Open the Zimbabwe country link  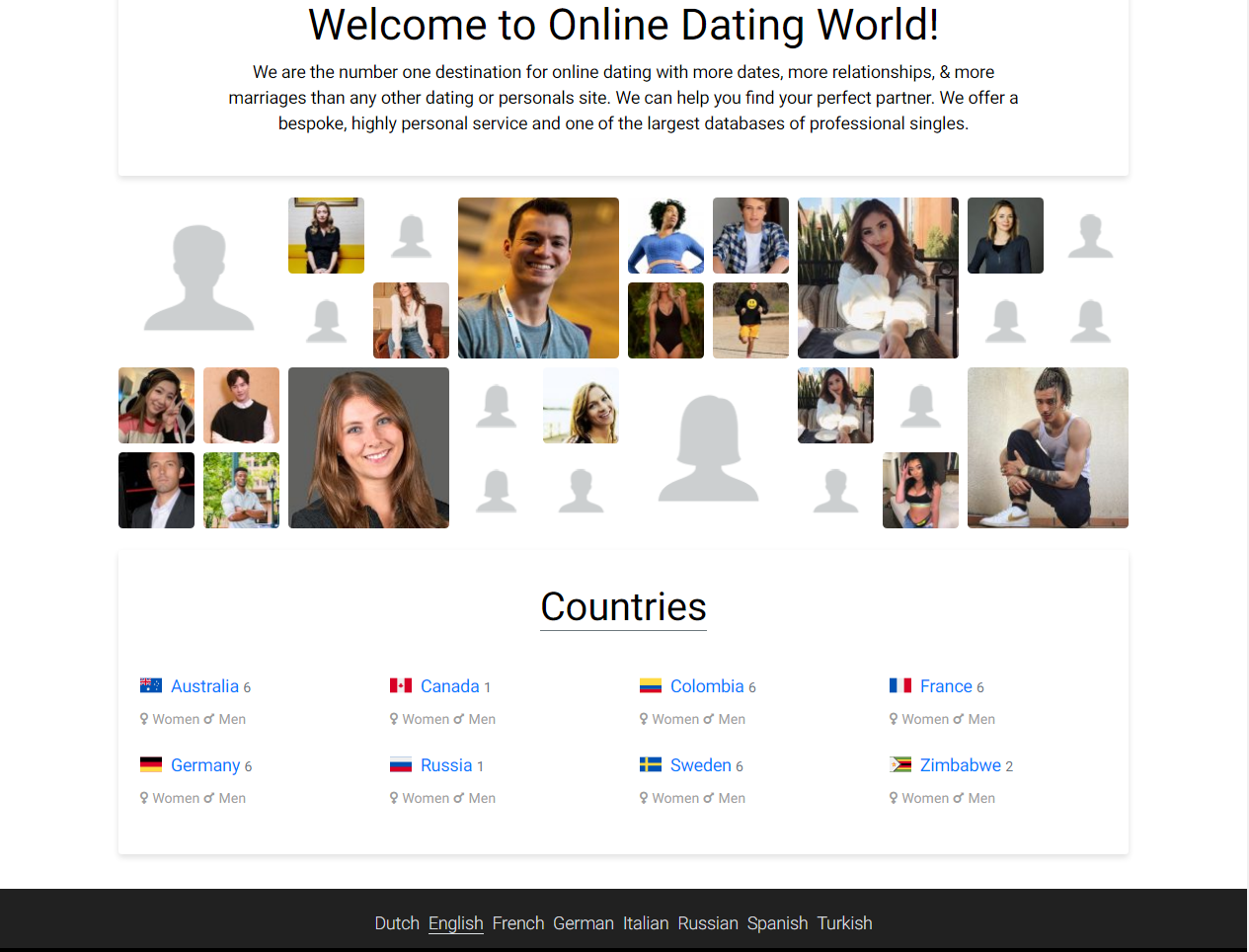coord(960,765)
